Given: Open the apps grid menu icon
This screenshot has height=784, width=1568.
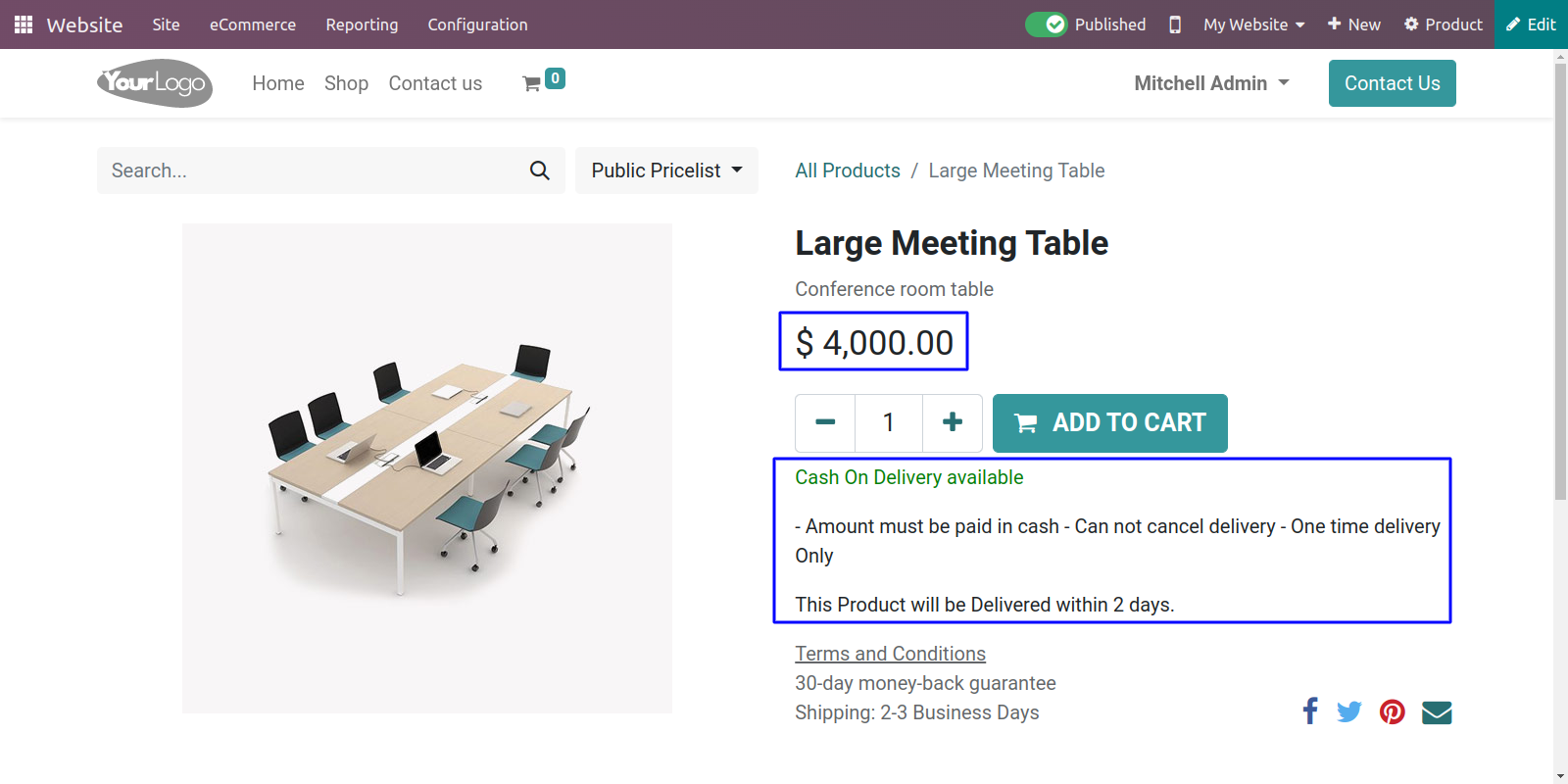Looking at the screenshot, I should click(x=24, y=24).
